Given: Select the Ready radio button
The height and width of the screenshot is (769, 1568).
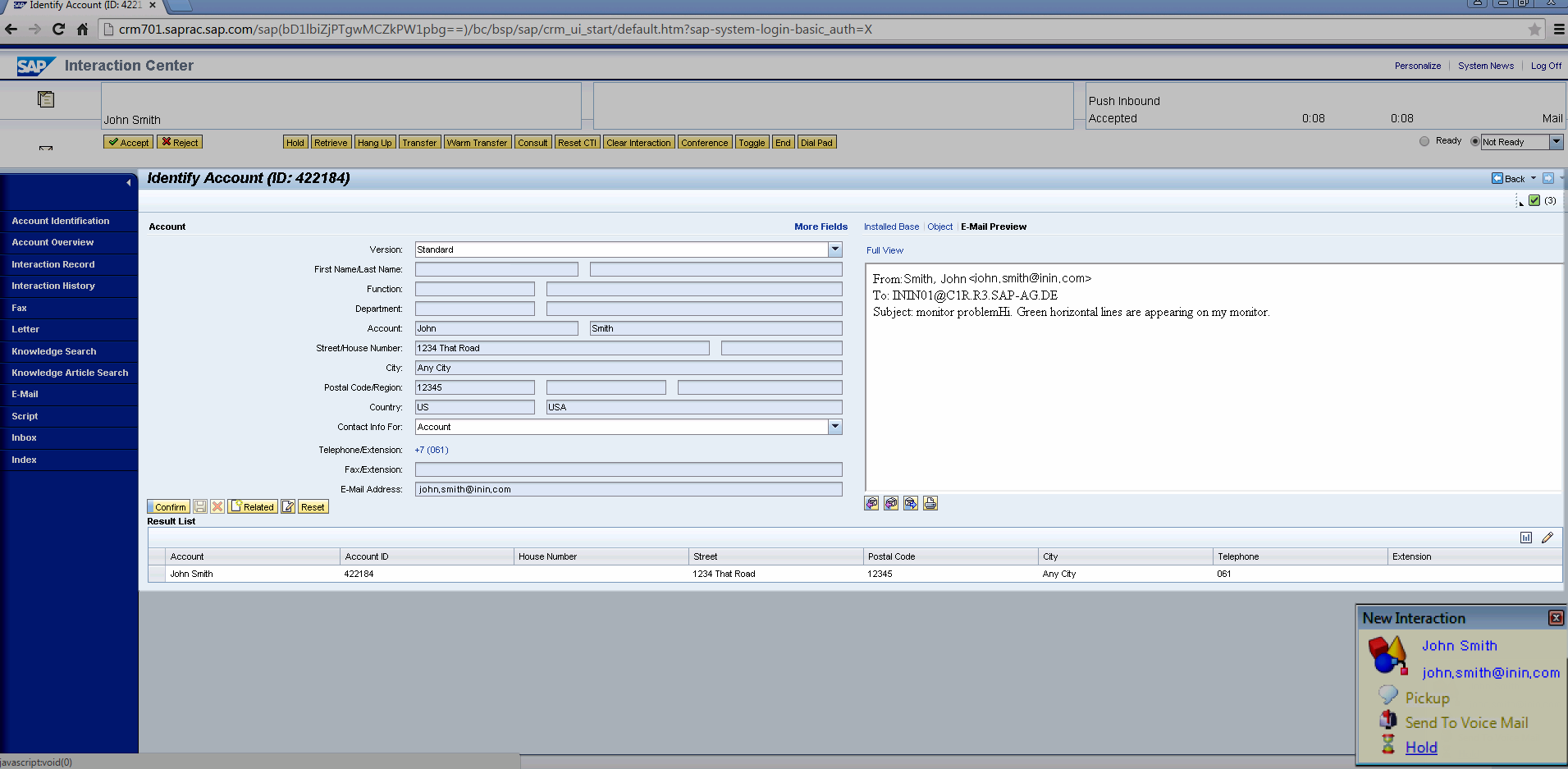Looking at the screenshot, I should pyautogui.click(x=1424, y=141).
